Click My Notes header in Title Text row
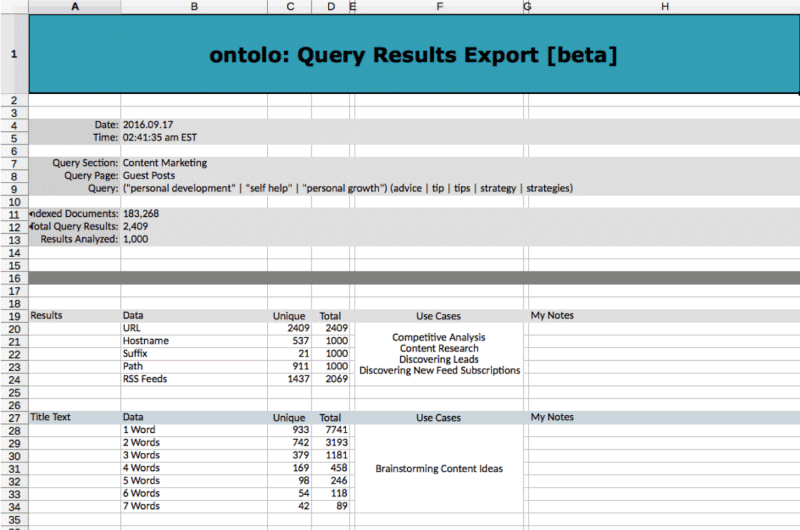 (x=552, y=417)
